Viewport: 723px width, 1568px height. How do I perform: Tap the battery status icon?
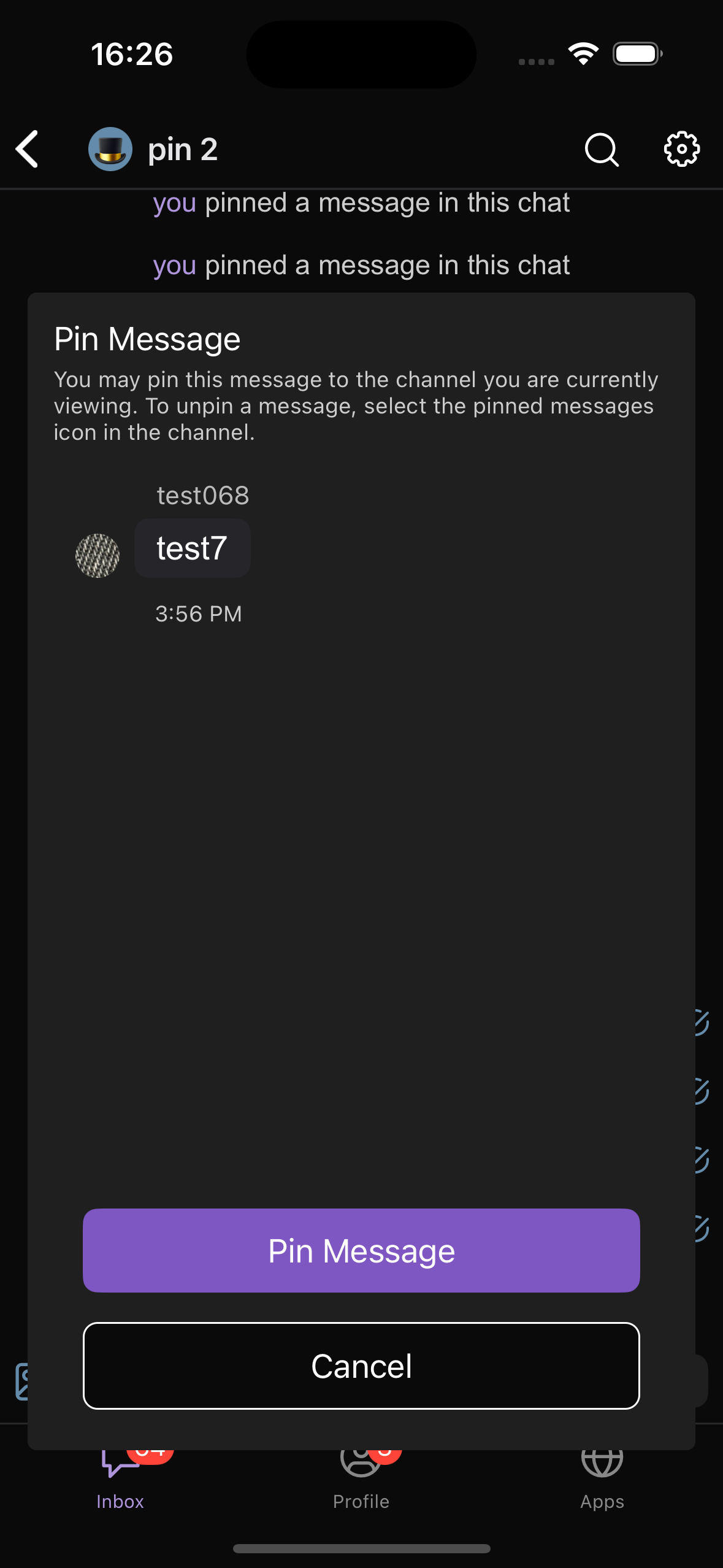tap(637, 54)
